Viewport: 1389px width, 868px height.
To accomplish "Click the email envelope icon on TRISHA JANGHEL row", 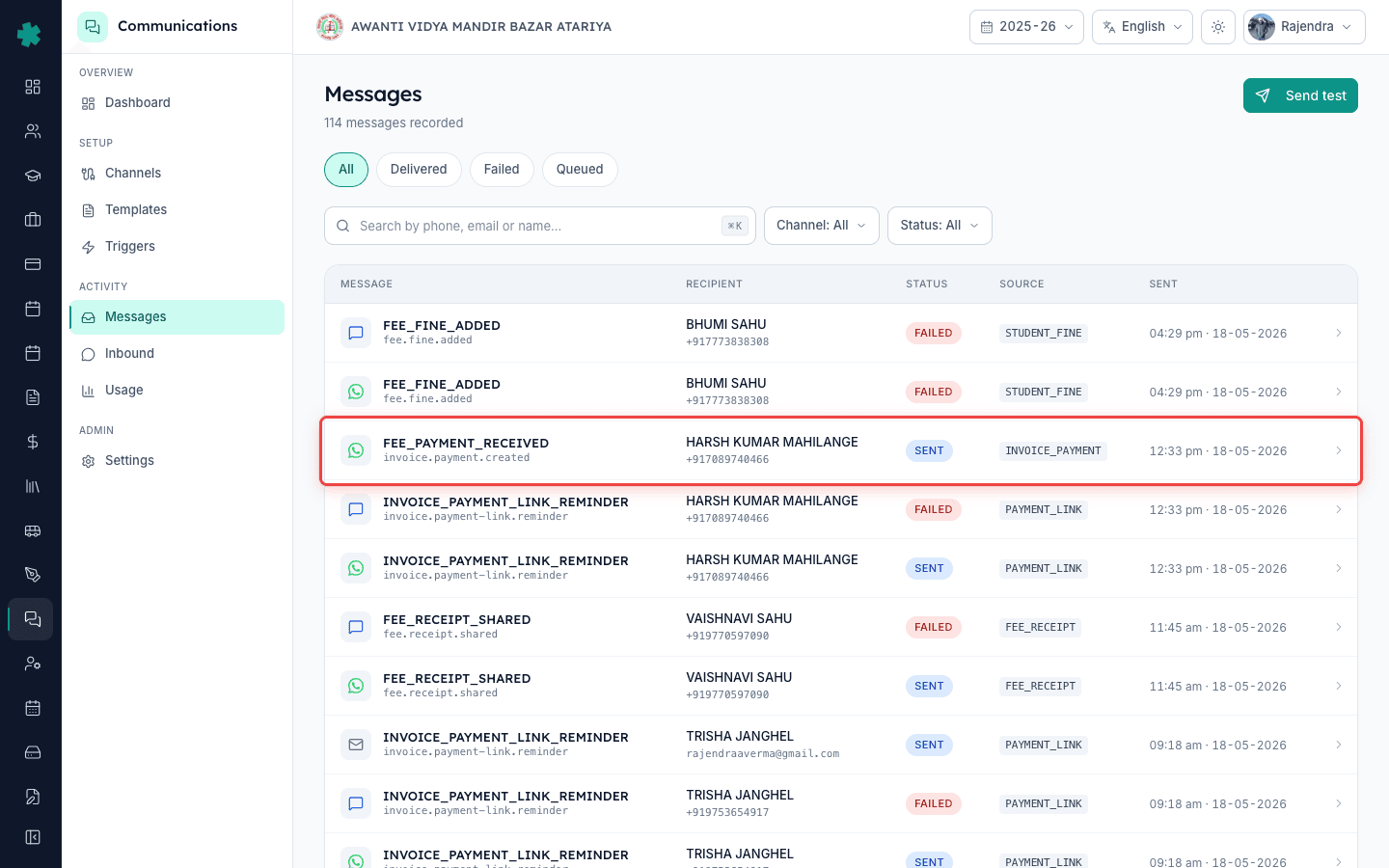I will [356, 745].
